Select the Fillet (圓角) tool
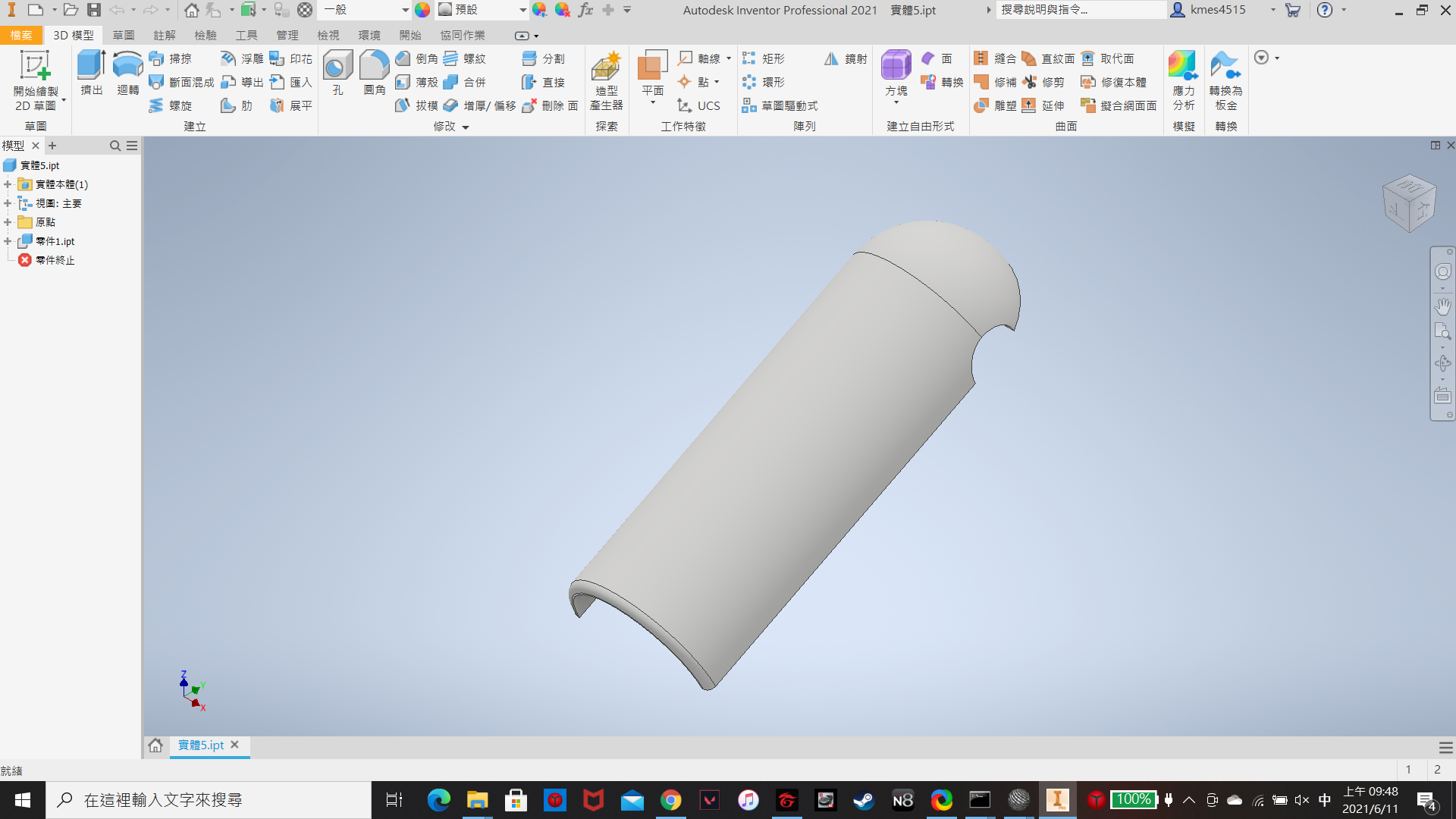This screenshot has height=819, width=1456. click(374, 73)
